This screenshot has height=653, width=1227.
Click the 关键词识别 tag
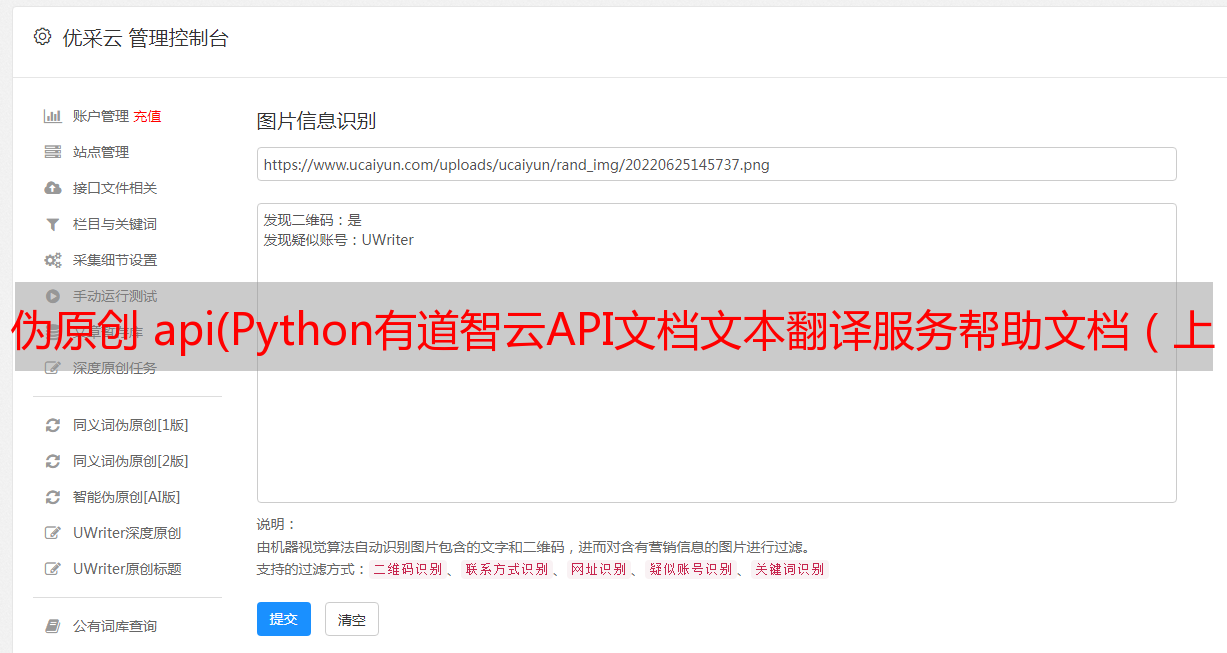pyautogui.click(x=789, y=569)
